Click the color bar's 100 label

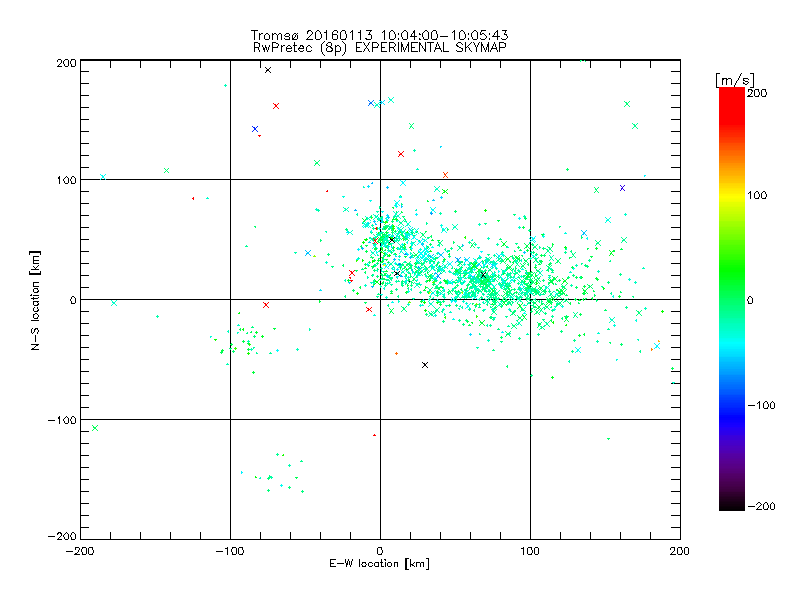(x=757, y=195)
